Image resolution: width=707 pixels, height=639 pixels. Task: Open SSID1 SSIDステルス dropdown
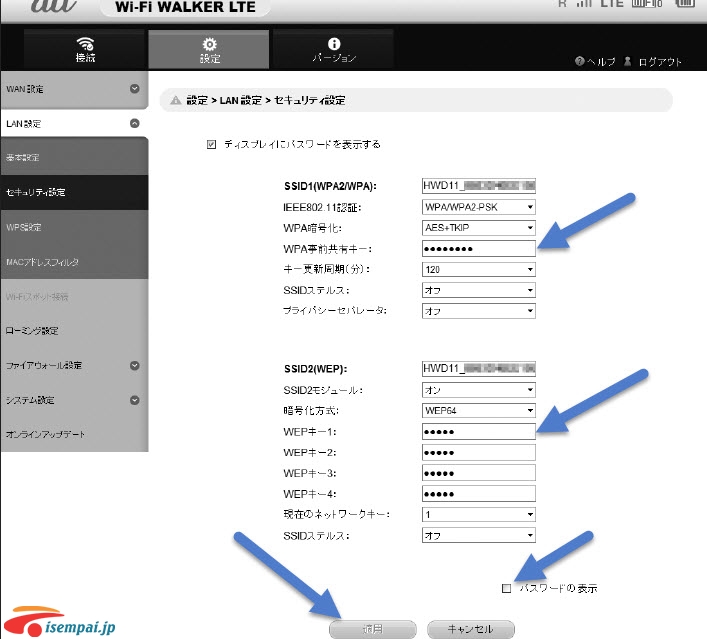[x=478, y=290]
